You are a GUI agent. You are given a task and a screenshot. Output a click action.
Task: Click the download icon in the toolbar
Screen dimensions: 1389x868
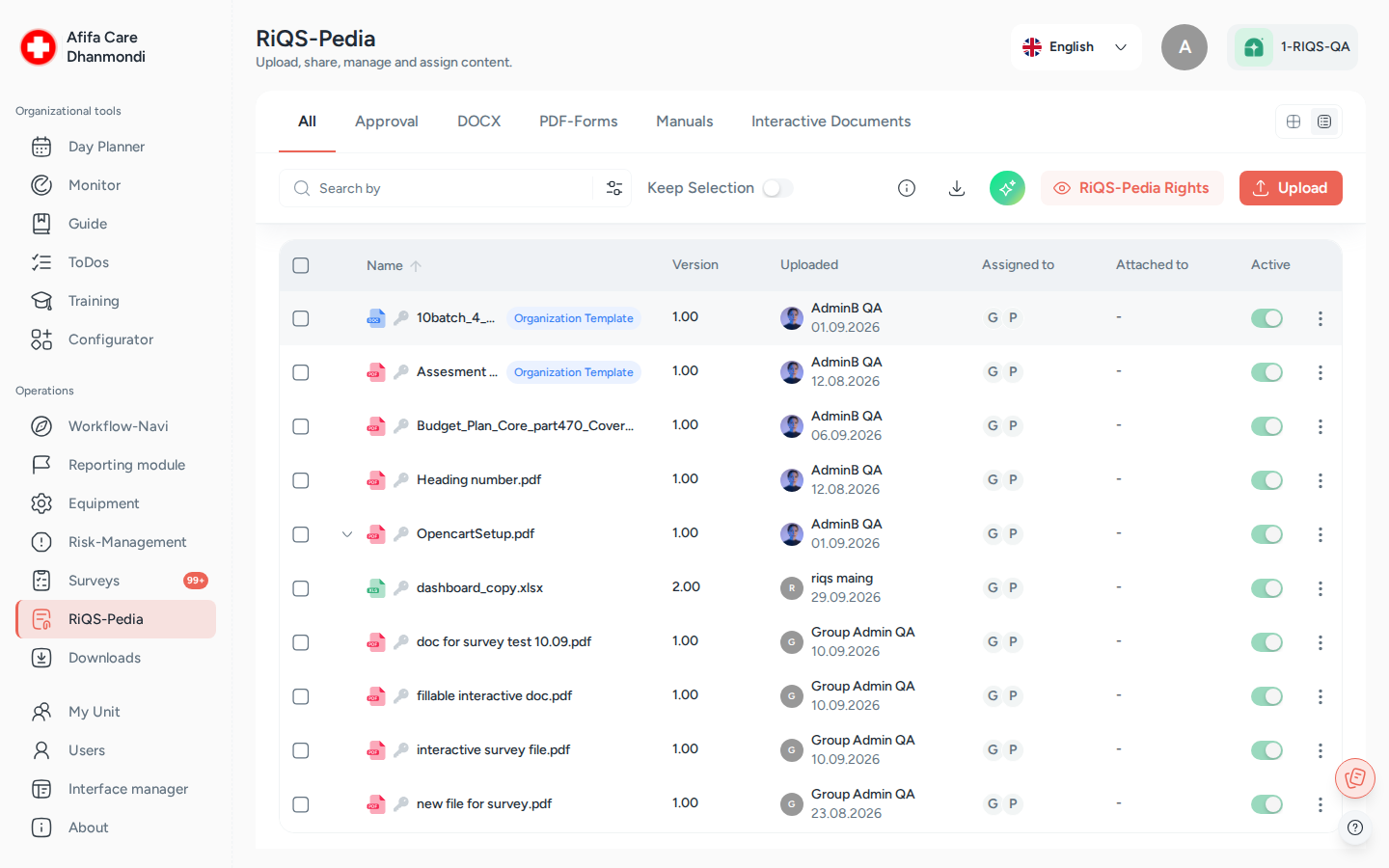957,188
